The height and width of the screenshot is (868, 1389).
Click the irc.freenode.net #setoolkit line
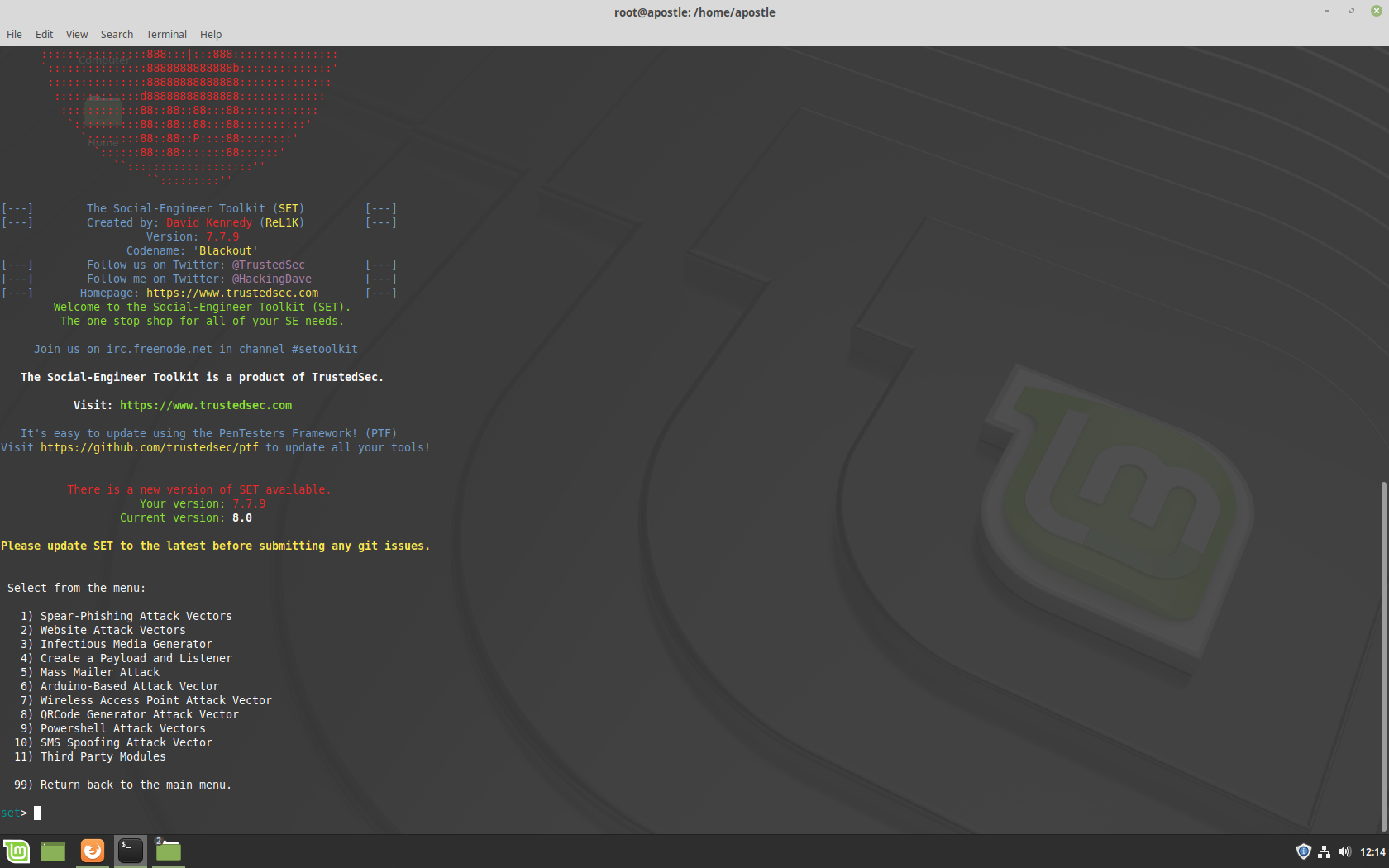(196, 350)
